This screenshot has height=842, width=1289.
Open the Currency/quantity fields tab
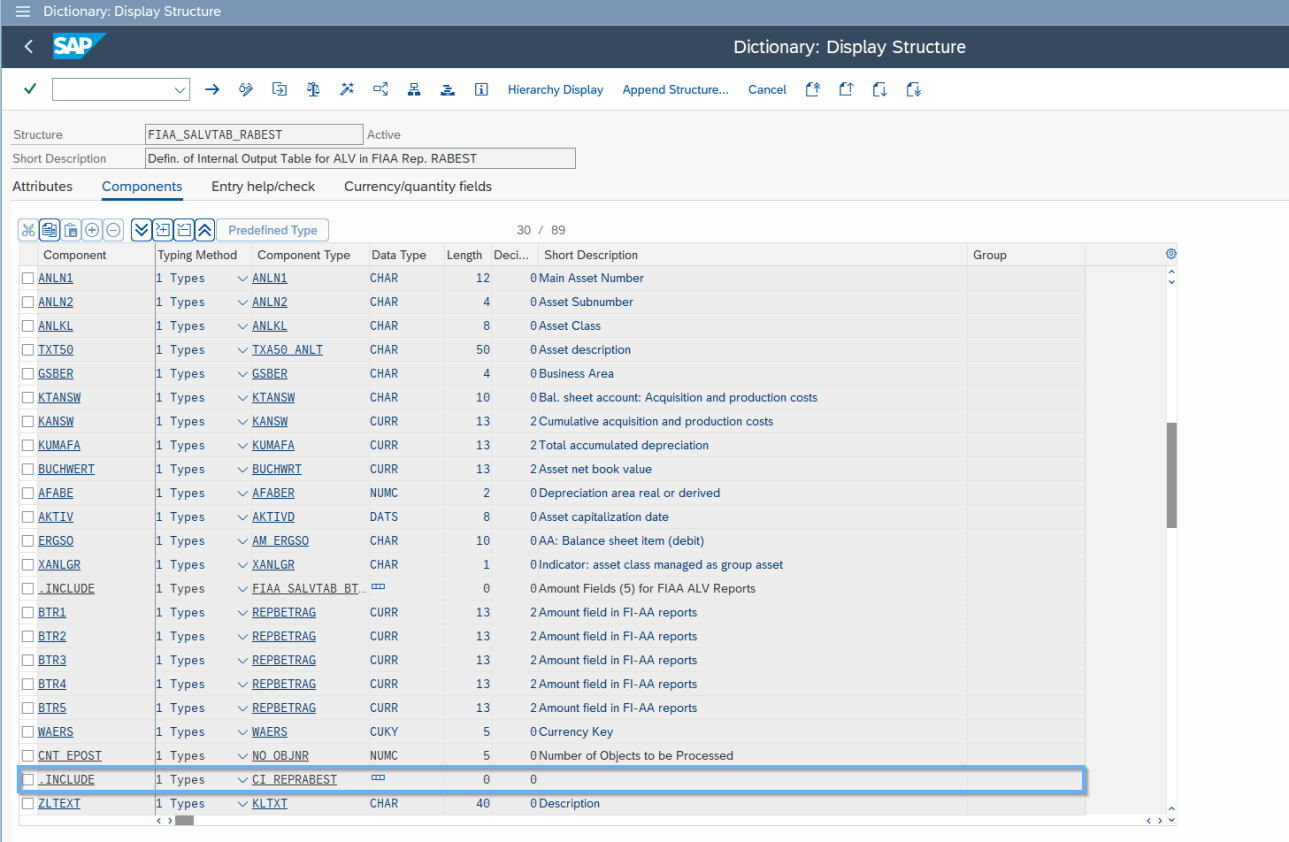417,186
